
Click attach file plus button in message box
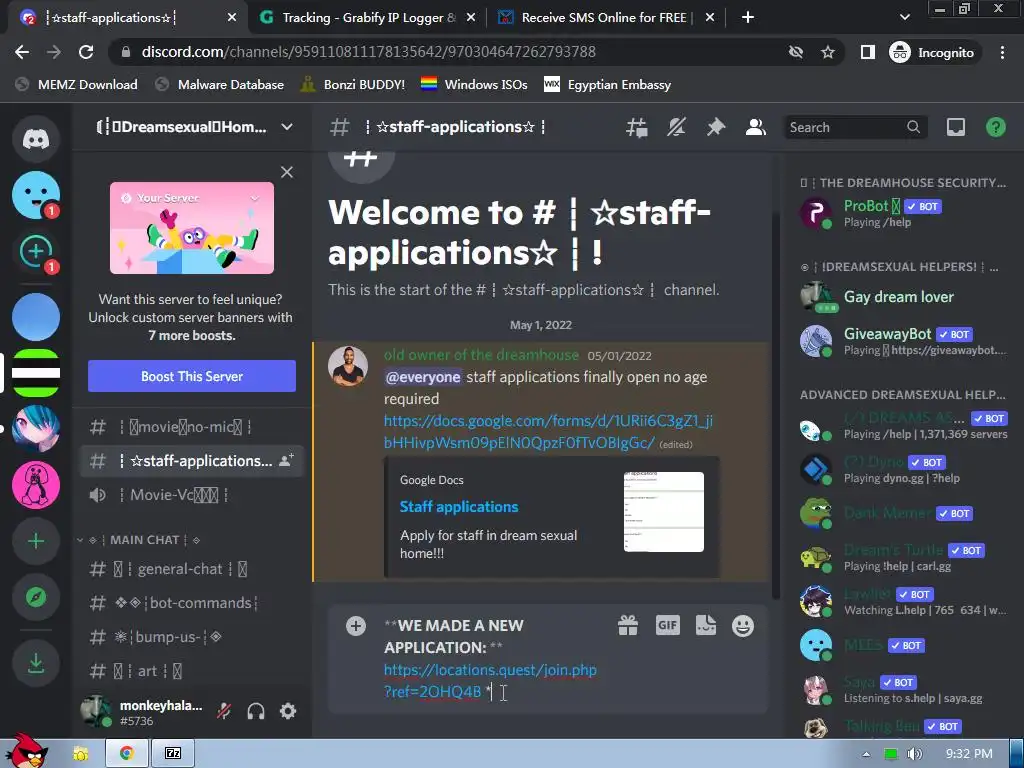point(355,626)
